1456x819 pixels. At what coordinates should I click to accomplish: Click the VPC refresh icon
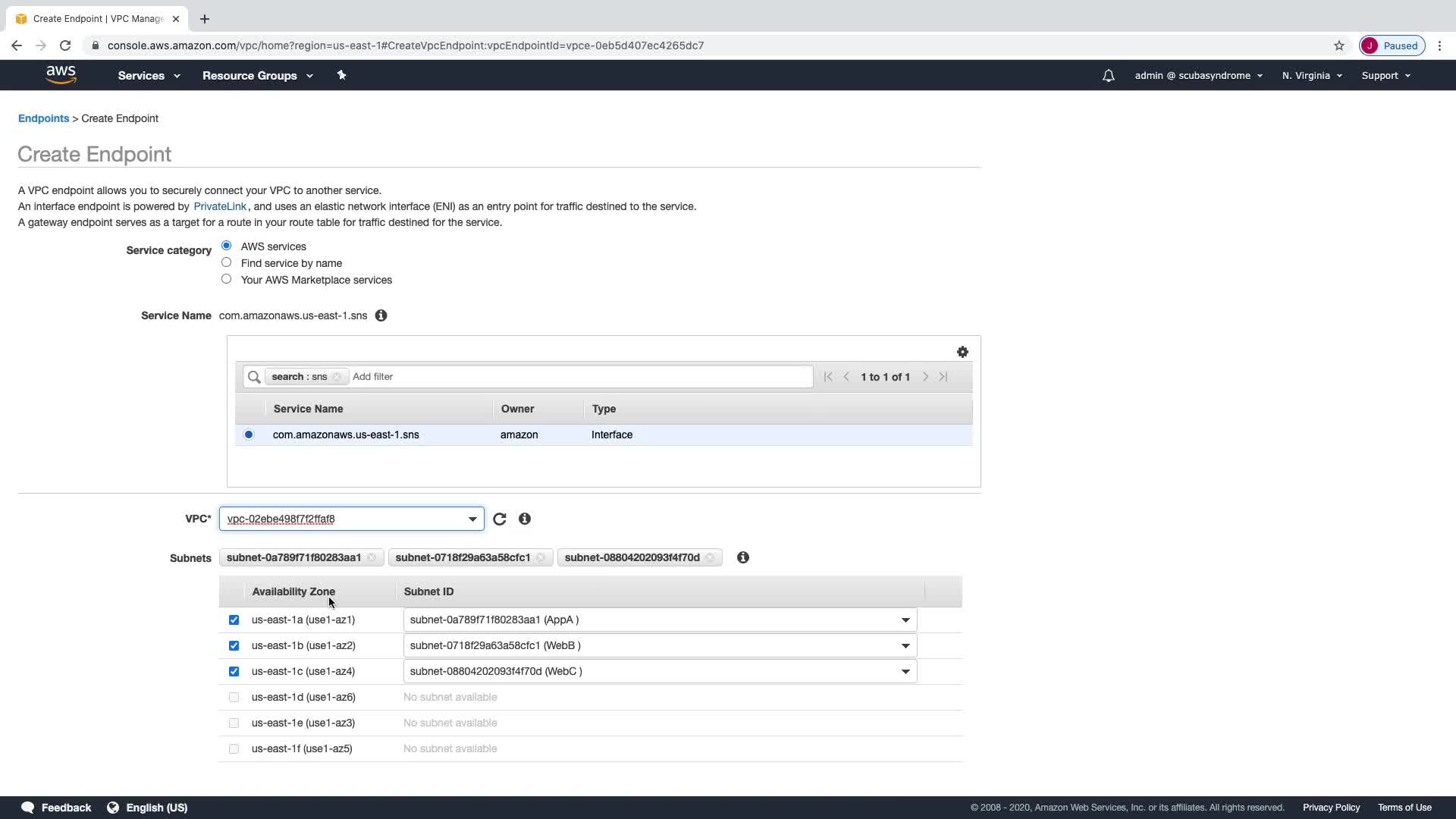click(x=499, y=519)
